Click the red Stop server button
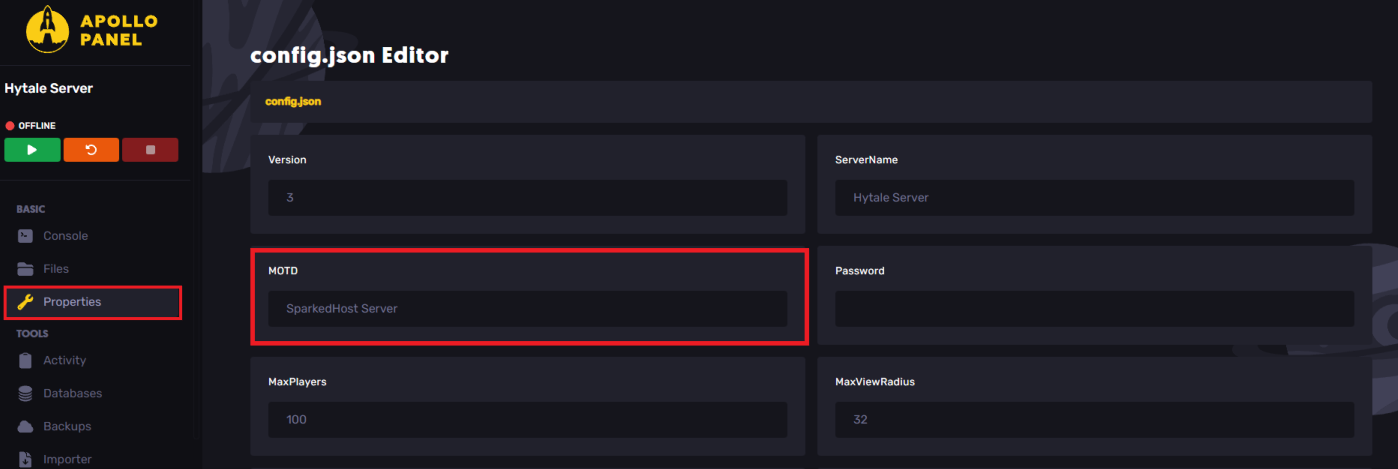The height and width of the screenshot is (469, 1398). click(150, 150)
